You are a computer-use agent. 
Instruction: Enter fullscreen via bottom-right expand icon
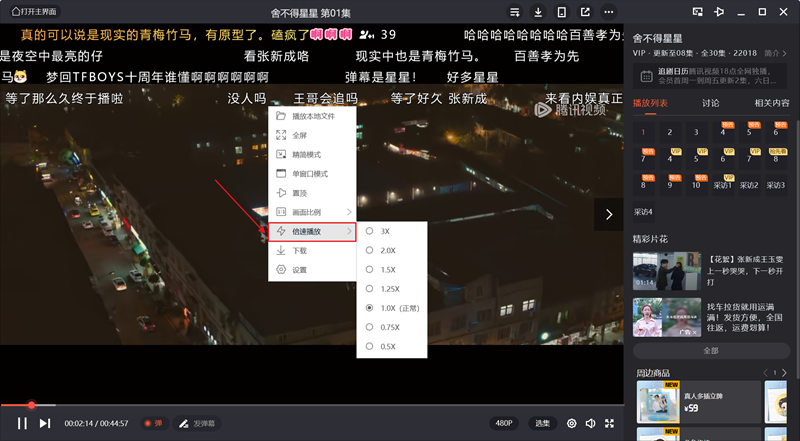[x=609, y=423]
